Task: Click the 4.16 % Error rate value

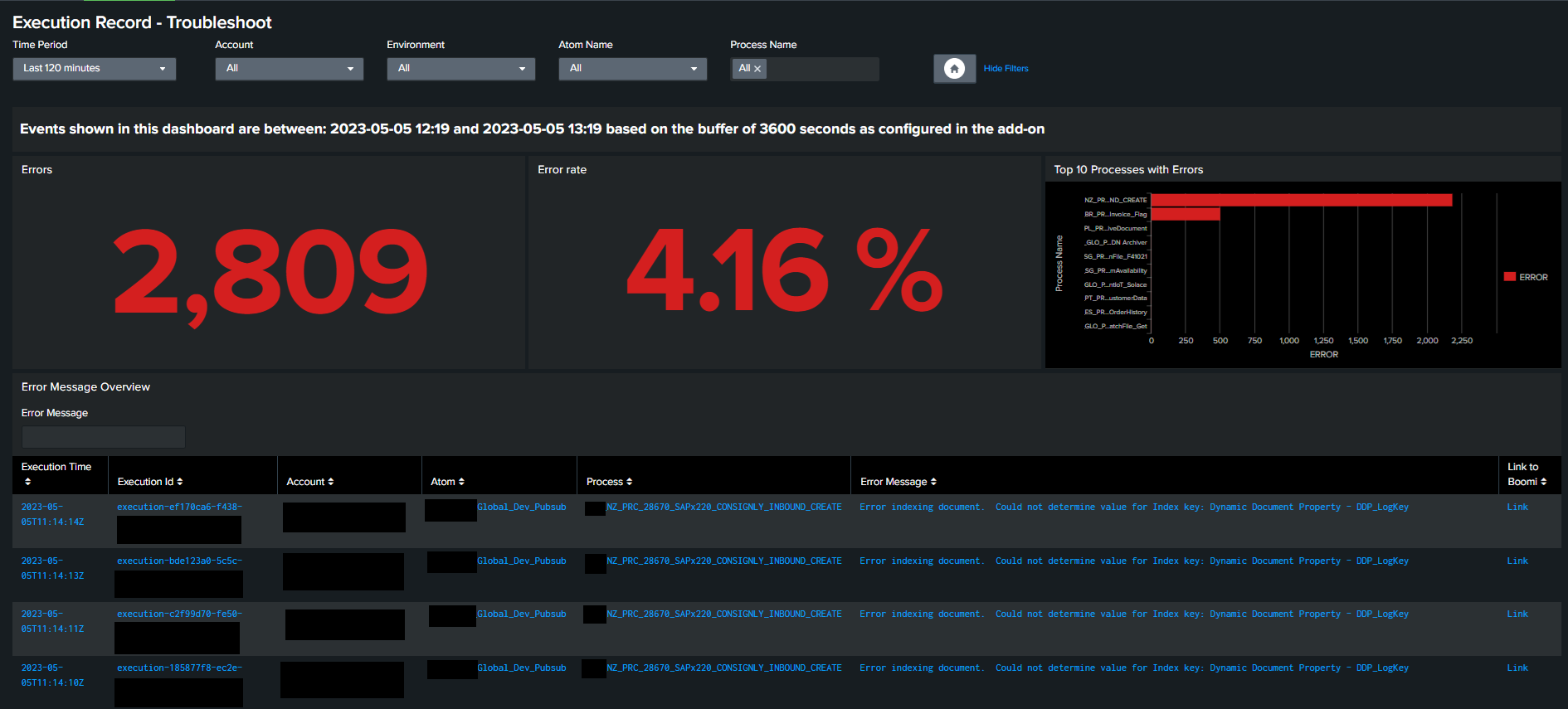Action: click(785, 270)
